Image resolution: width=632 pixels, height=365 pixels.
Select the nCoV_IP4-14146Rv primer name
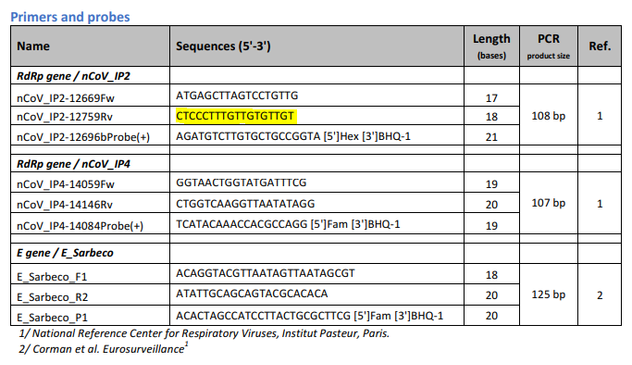click(x=64, y=205)
